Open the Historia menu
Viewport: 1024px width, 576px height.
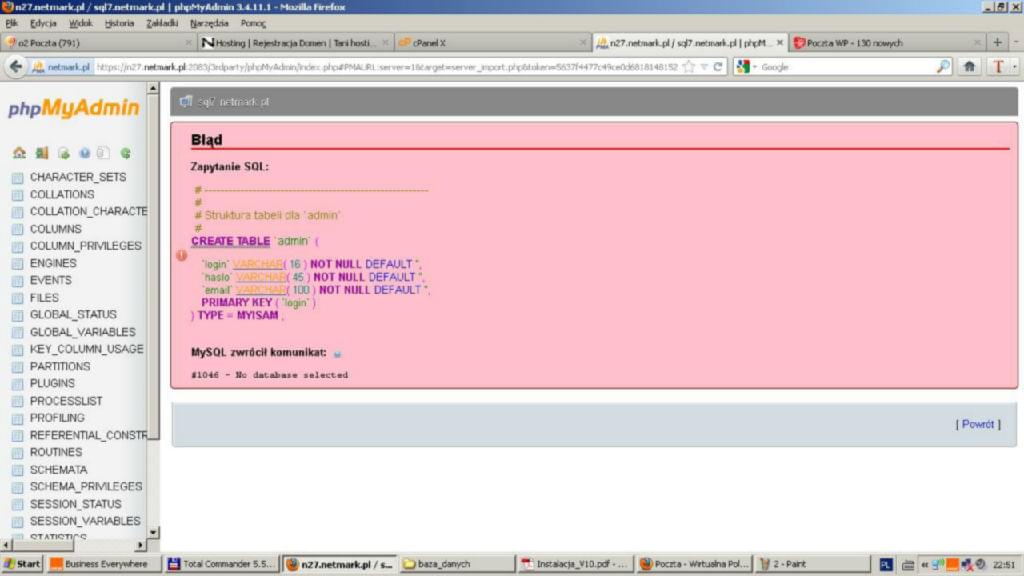(x=119, y=24)
